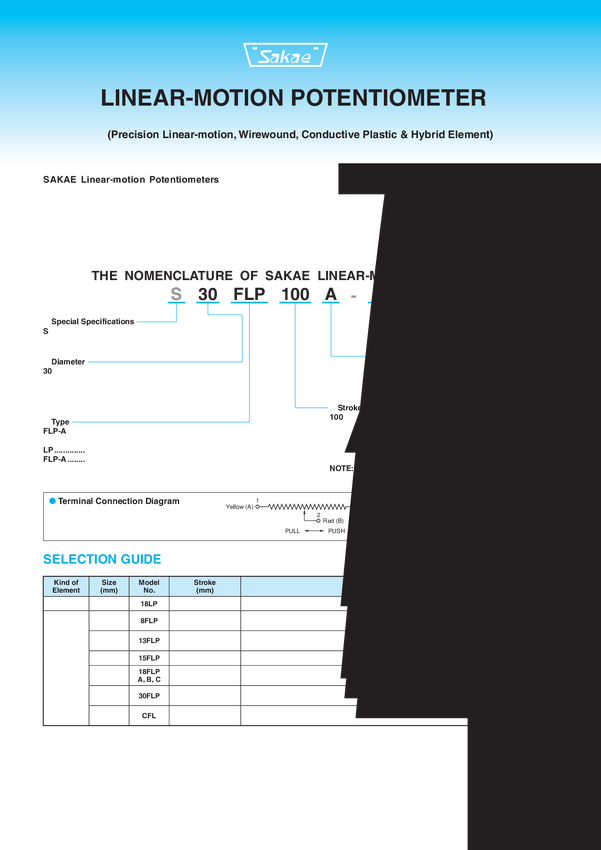Select the 'SAKAE Linear-motion Potentiometers' heading
Viewport: 601px width, 850px height.
click(131, 179)
